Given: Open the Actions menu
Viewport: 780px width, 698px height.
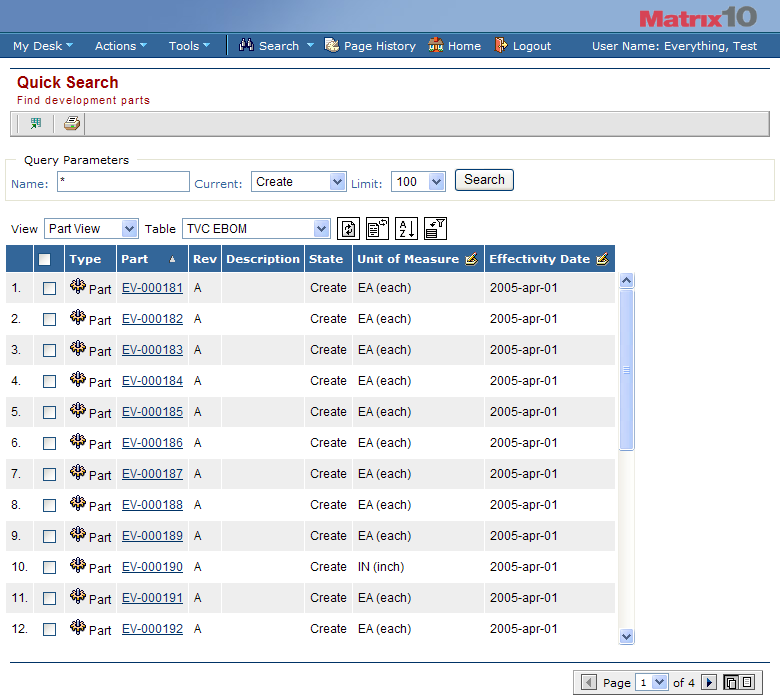Looking at the screenshot, I should [120, 46].
